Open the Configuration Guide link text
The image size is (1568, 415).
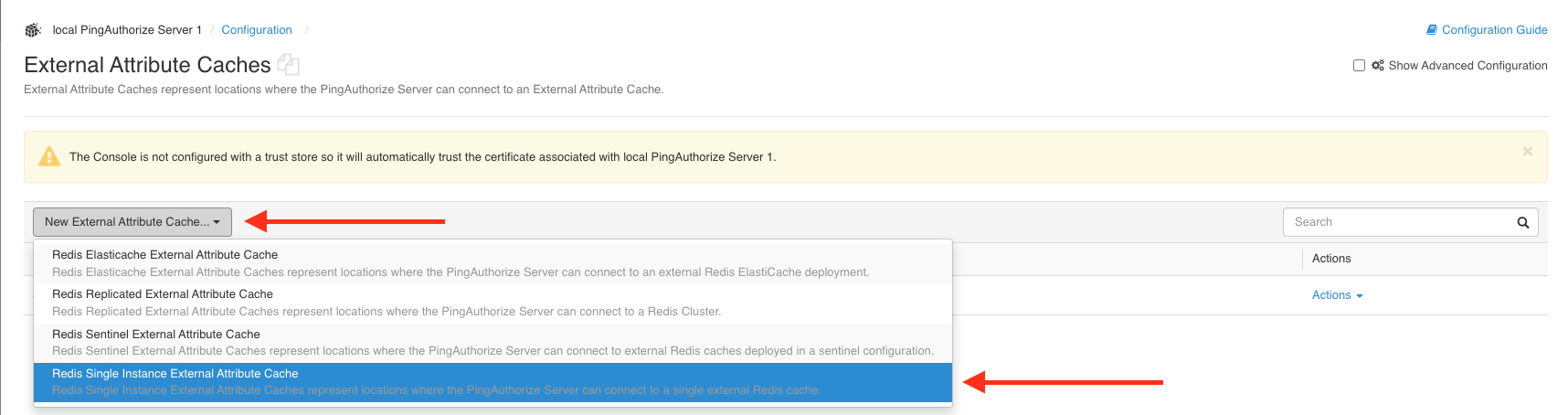pos(1494,30)
